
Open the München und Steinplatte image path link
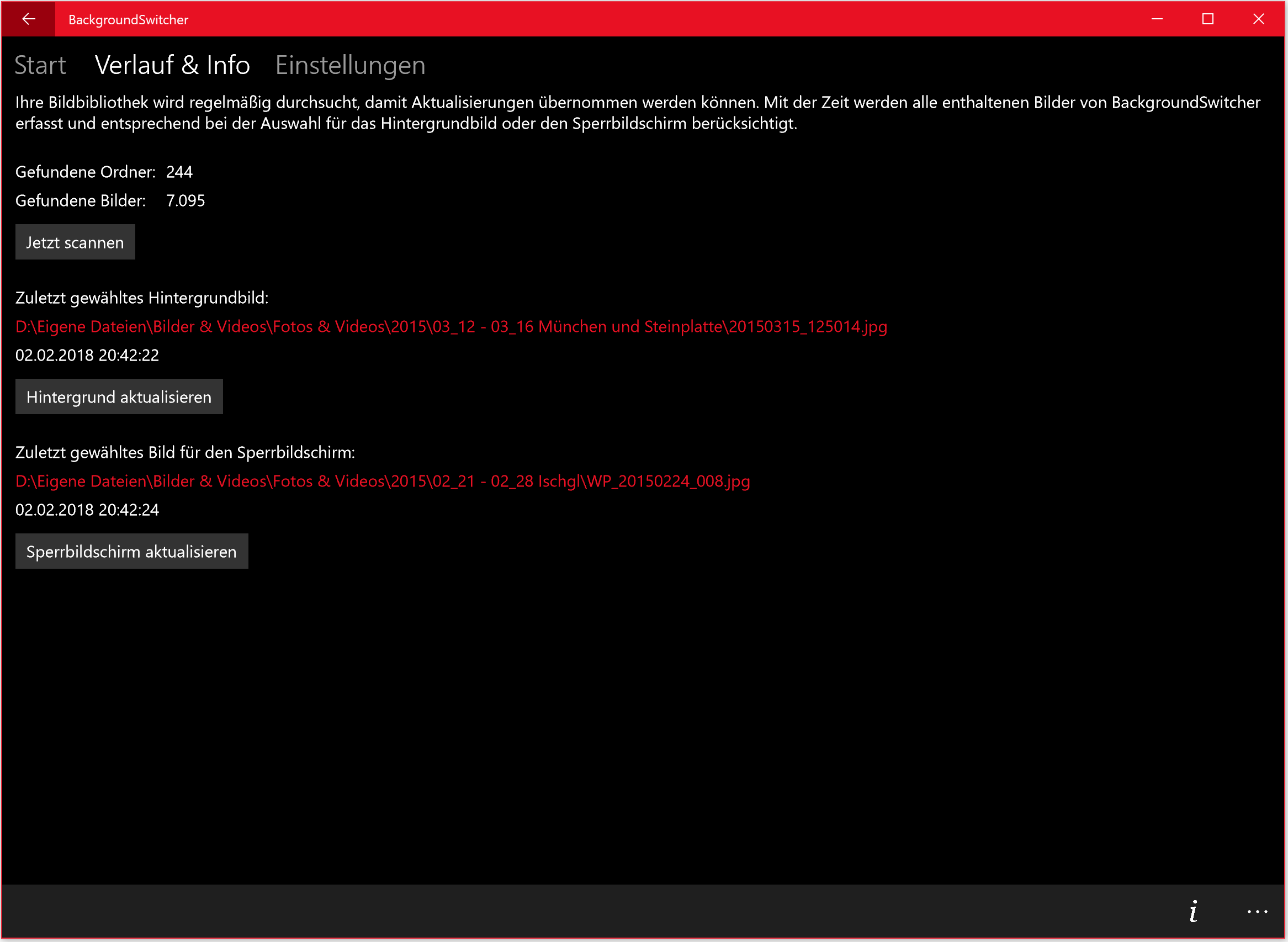point(451,327)
